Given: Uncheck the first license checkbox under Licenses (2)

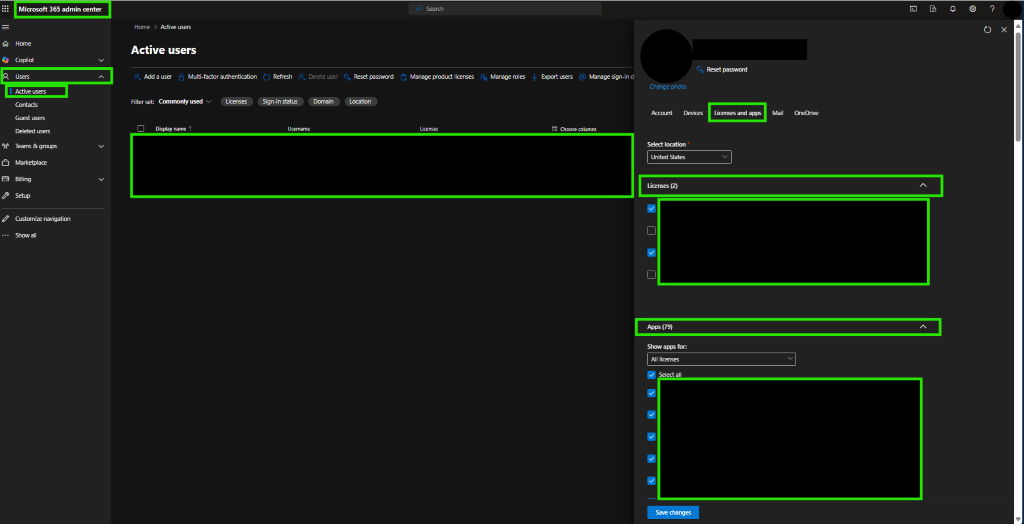Looking at the screenshot, I should coord(651,208).
